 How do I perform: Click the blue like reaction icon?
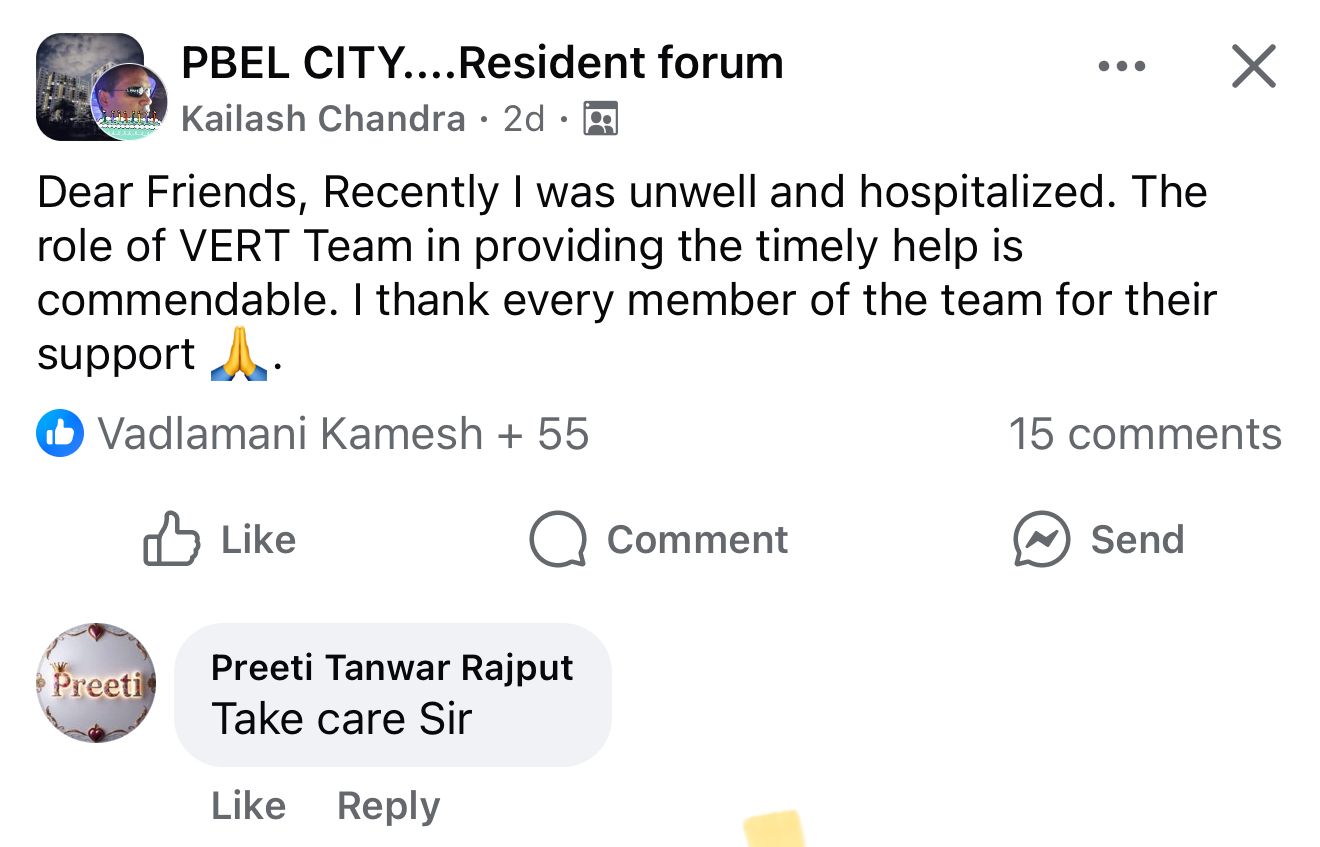59,434
